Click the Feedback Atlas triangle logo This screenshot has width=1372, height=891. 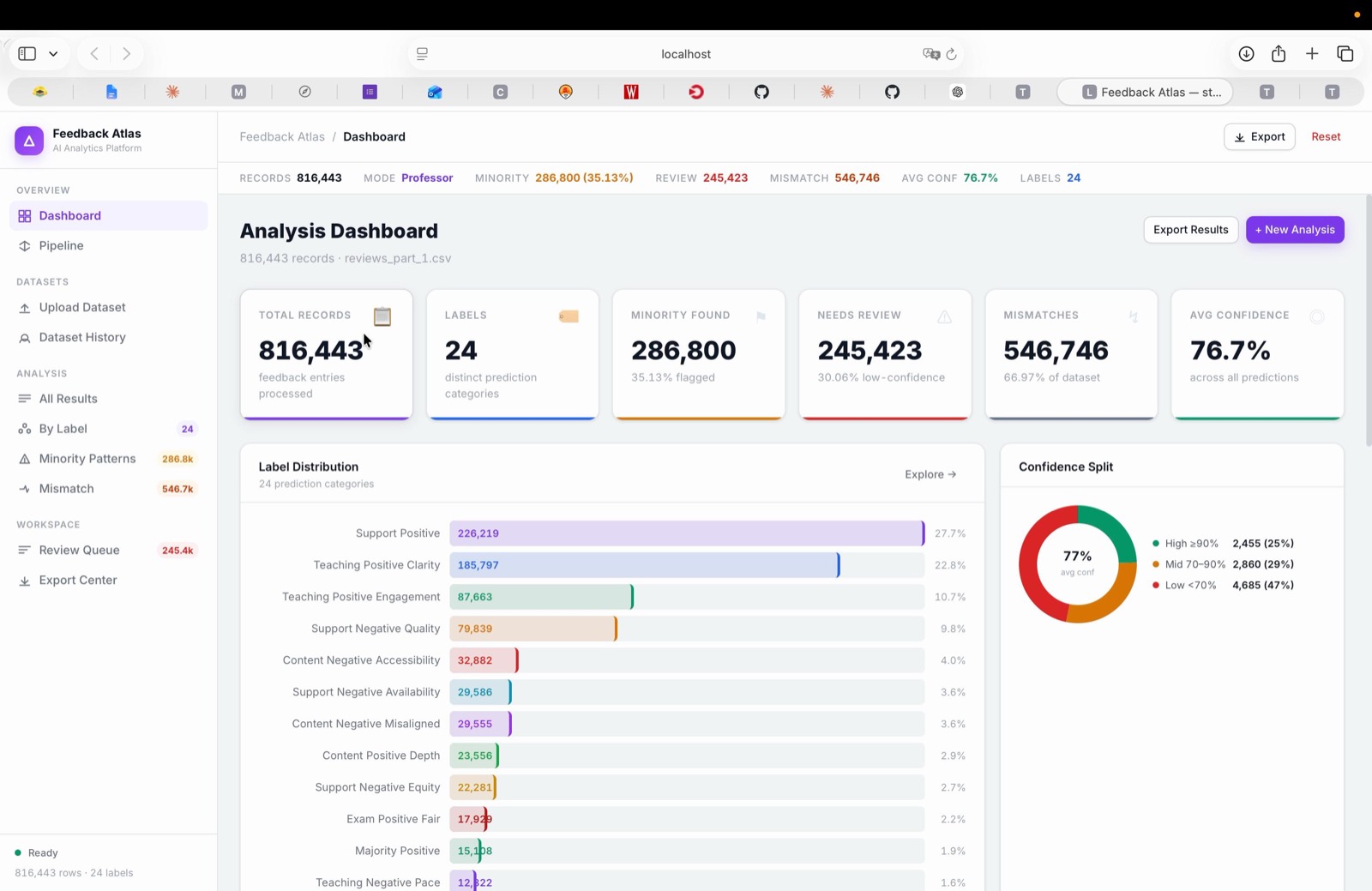[x=29, y=141]
